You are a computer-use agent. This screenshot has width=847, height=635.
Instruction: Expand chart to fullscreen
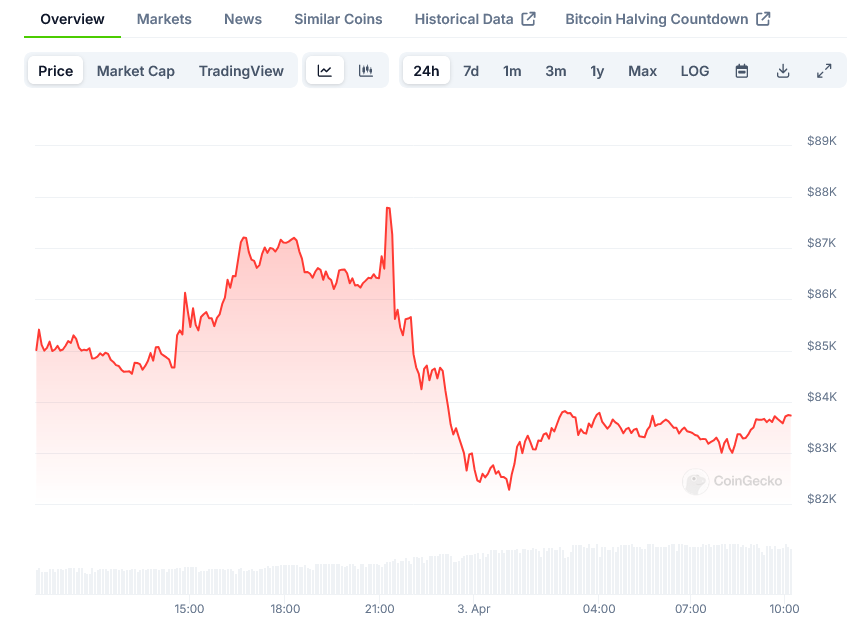click(x=824, y=71)
